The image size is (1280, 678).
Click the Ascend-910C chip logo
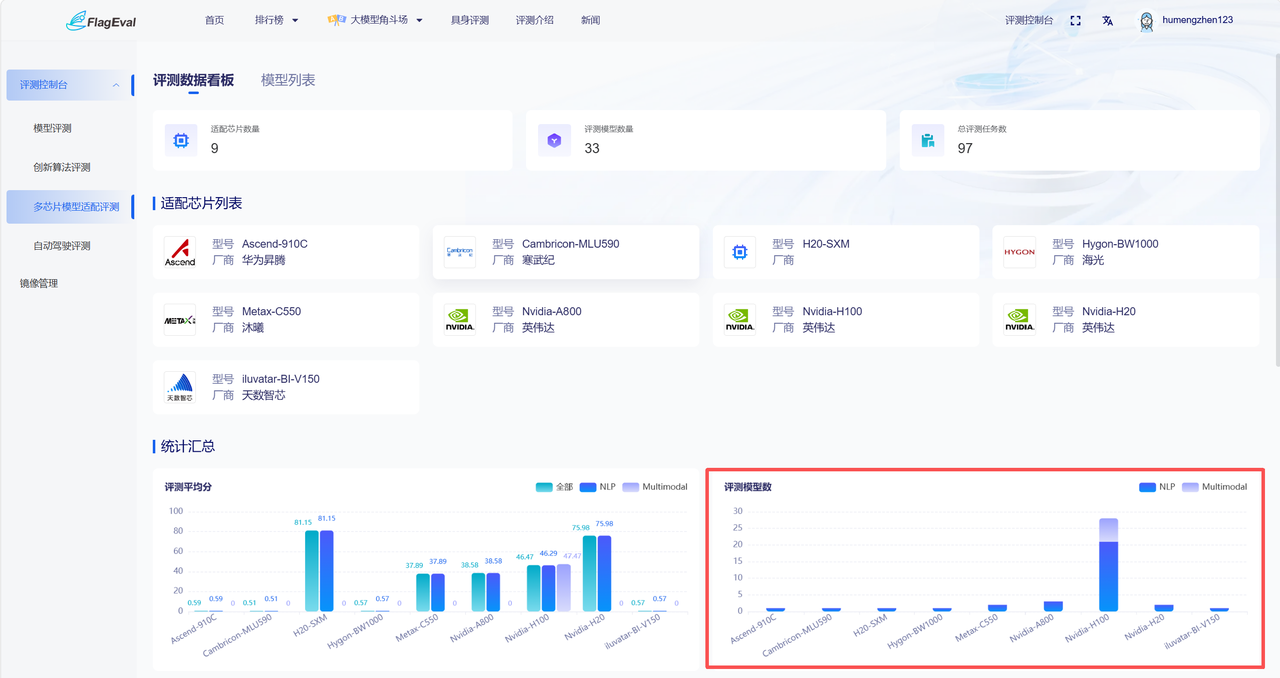[180, 252]
